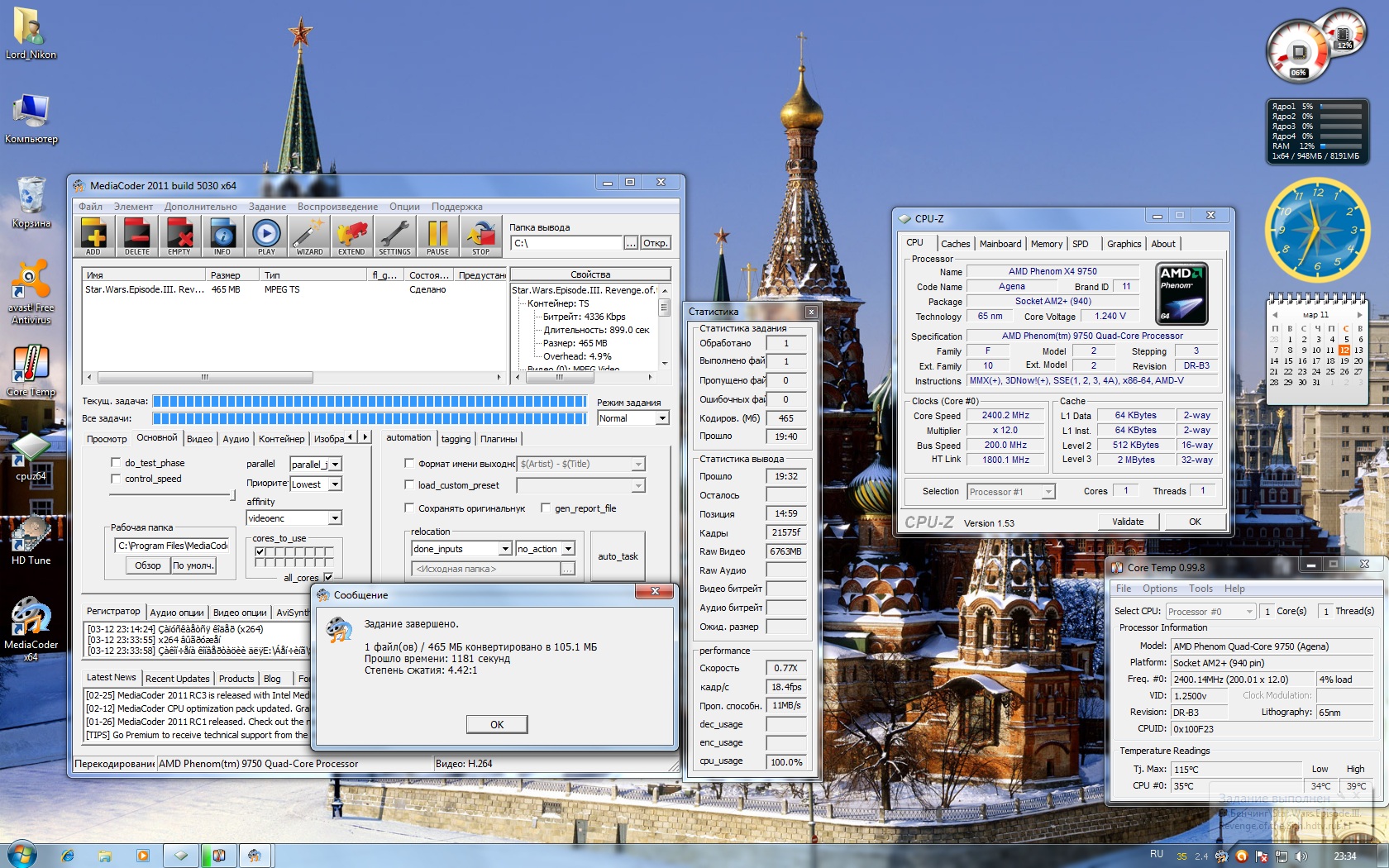Click OK in the Сообщение dialog
This screenshot has width=1389, height=868.
coord(497,724)
